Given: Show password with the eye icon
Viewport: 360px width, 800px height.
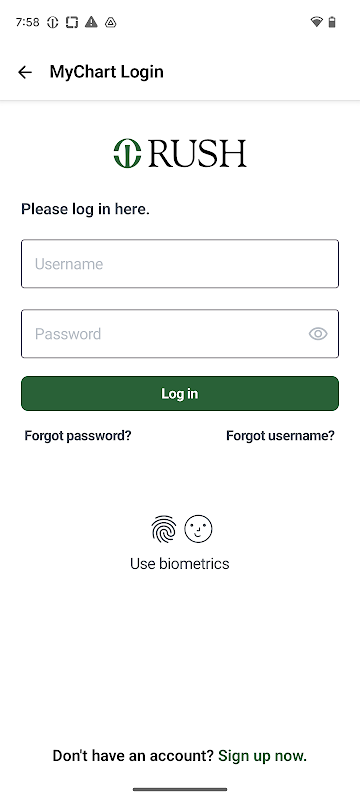Looking at the screenshot, I should pyautogui.click(x=318, y=334).
